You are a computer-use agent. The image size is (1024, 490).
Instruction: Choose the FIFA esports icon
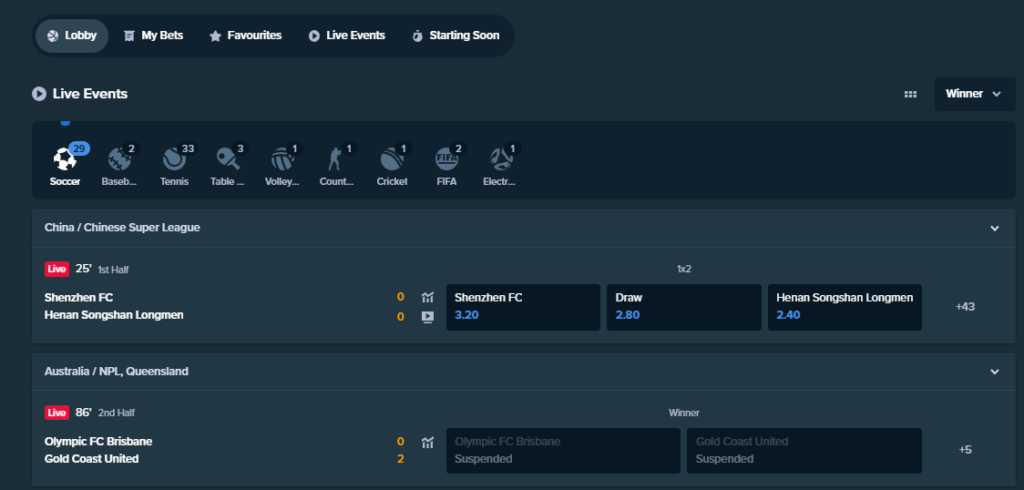(447, 159)
